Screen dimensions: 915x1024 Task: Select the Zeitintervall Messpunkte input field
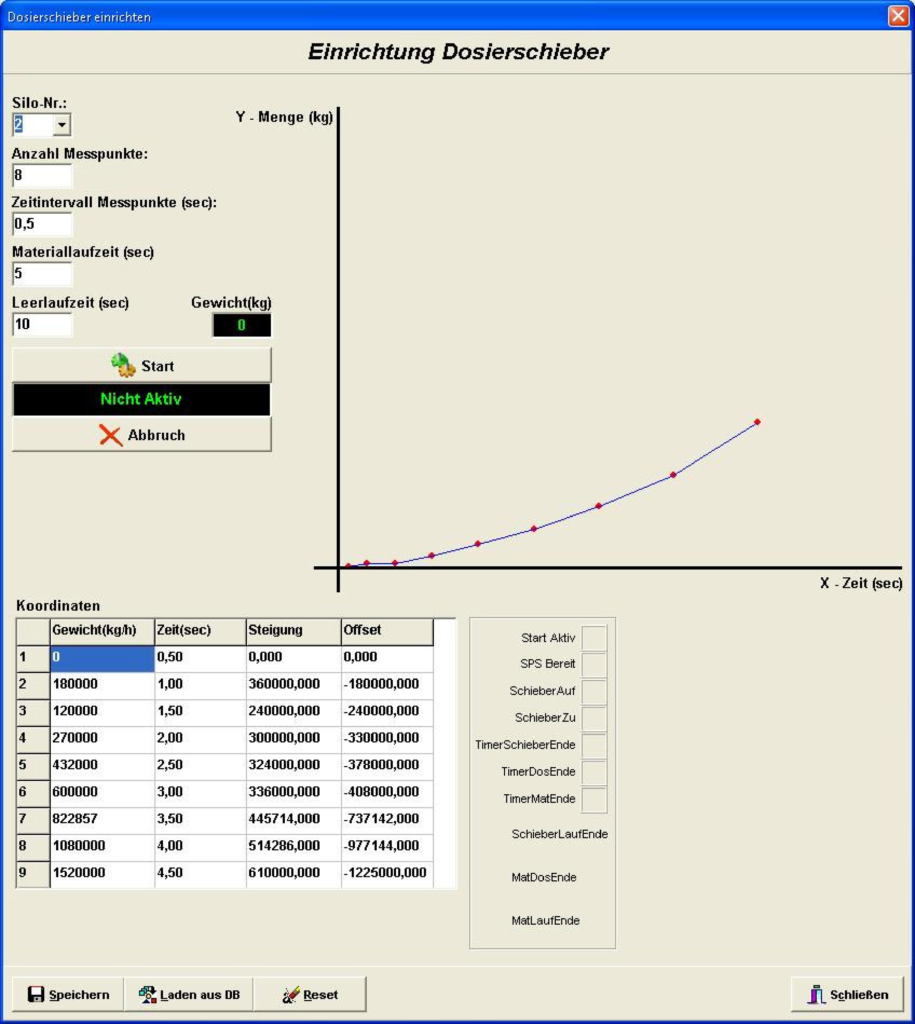click(42, 224)
